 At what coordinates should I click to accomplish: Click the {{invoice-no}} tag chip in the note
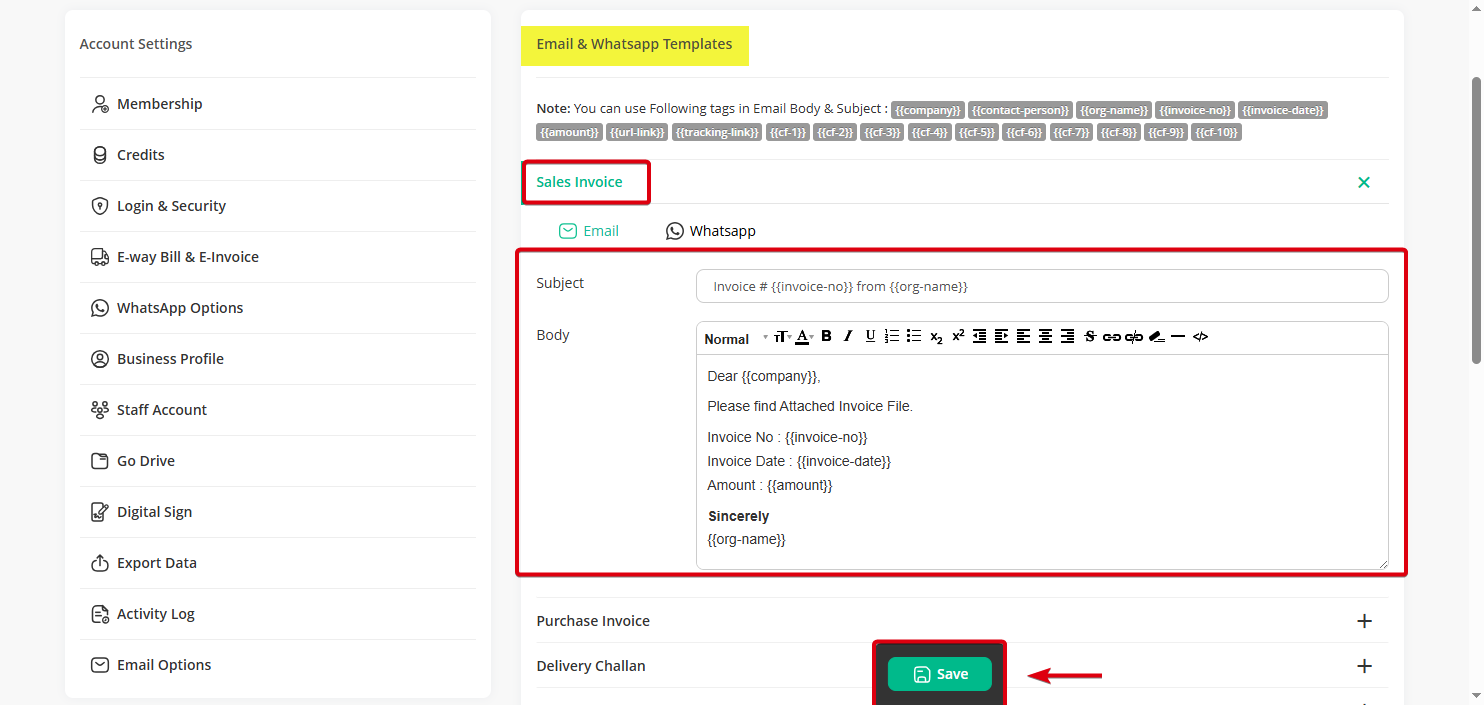point(1195,110)
